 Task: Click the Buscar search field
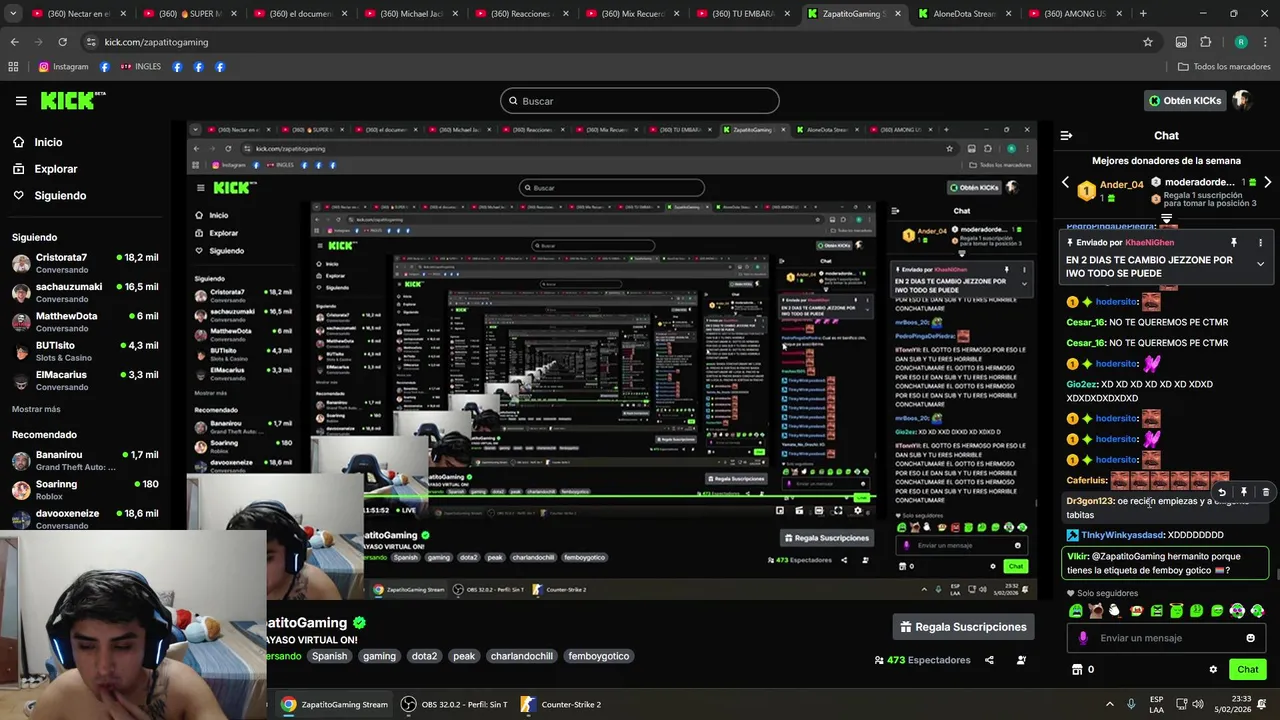[x=640, y=101]
